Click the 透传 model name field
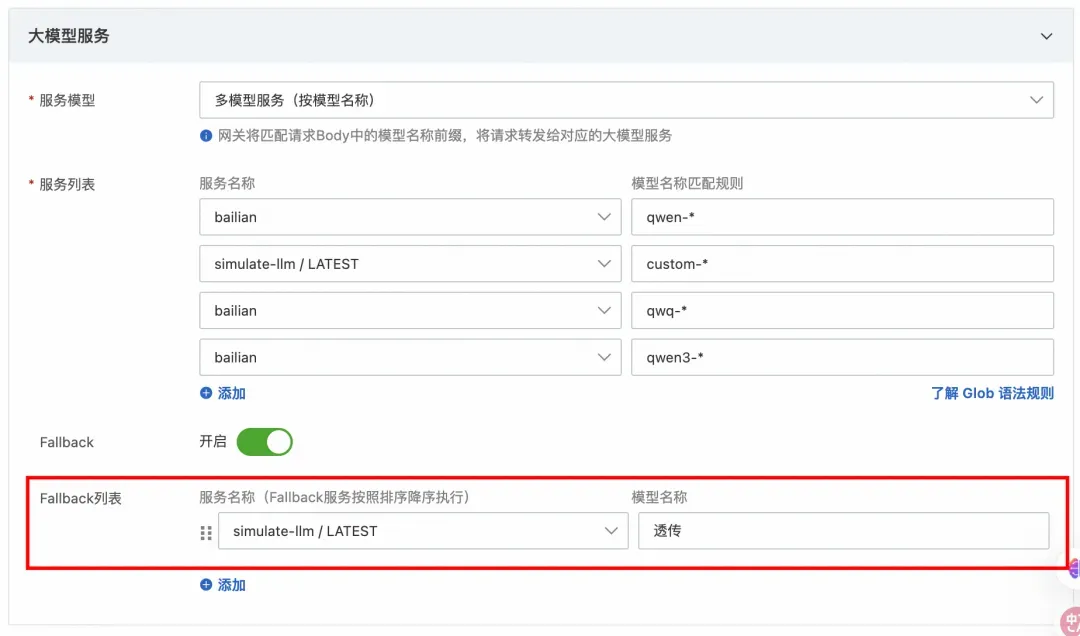 (844, 531)
